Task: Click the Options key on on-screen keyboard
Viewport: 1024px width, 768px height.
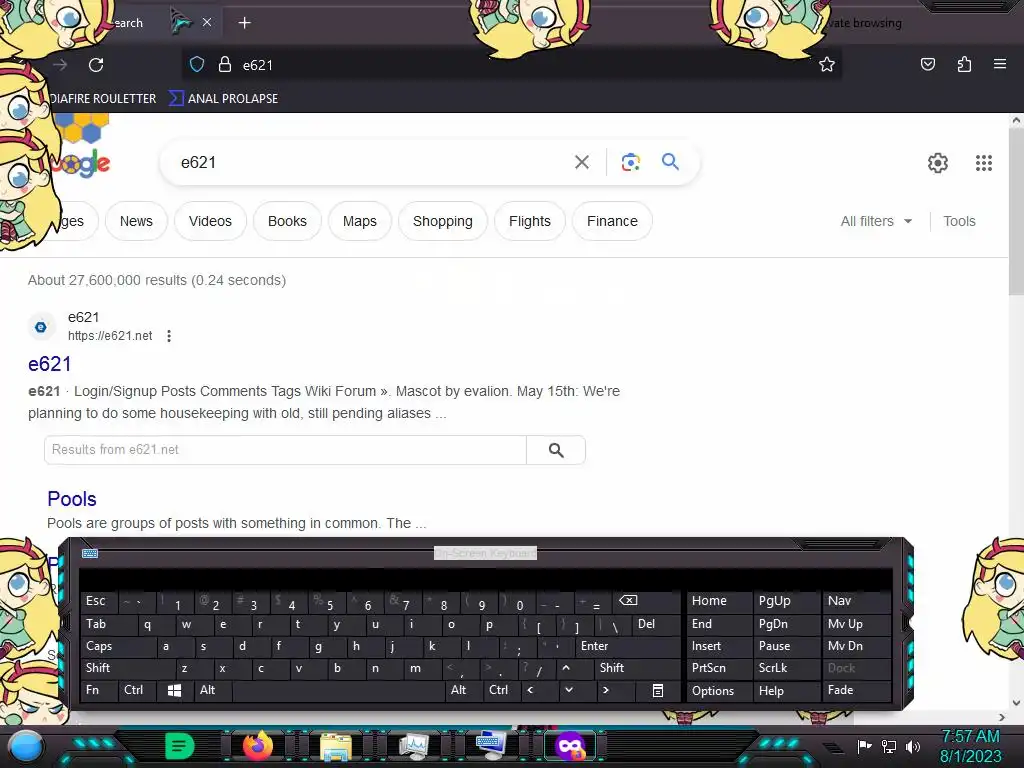Action: [x=719, y=690]
